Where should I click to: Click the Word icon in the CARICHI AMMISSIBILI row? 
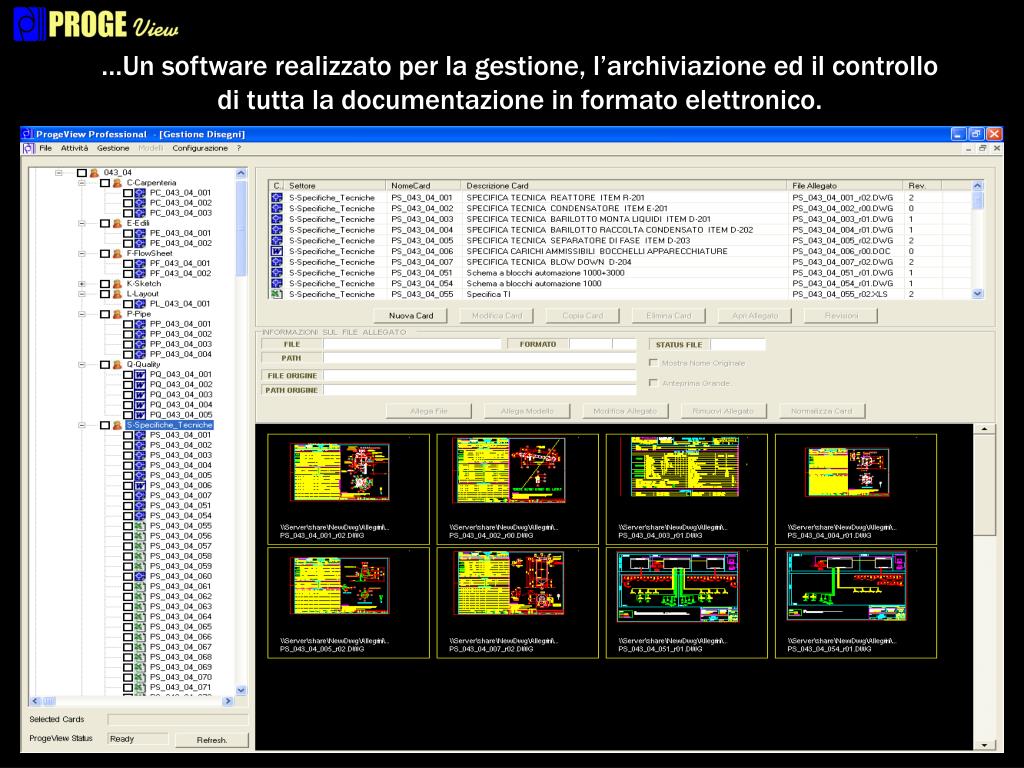pos(277,251)
